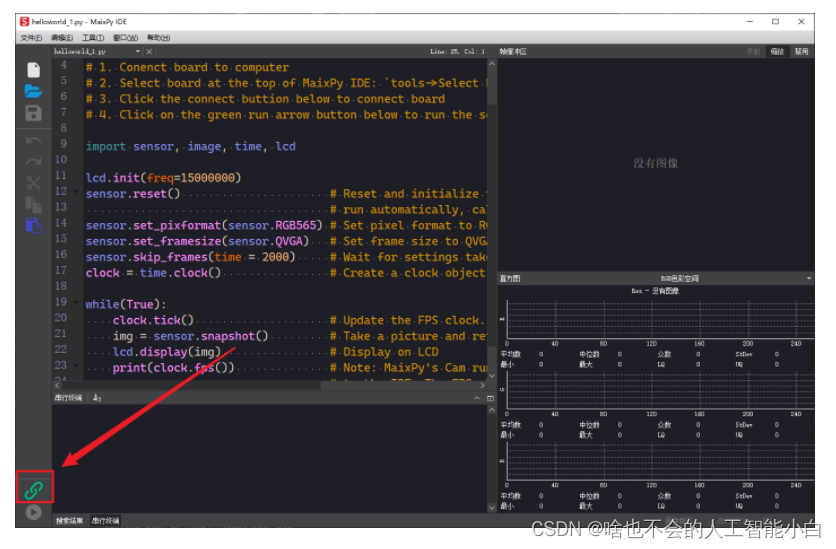Open the helloworld_1.py document dropdown

pos(138,52)
